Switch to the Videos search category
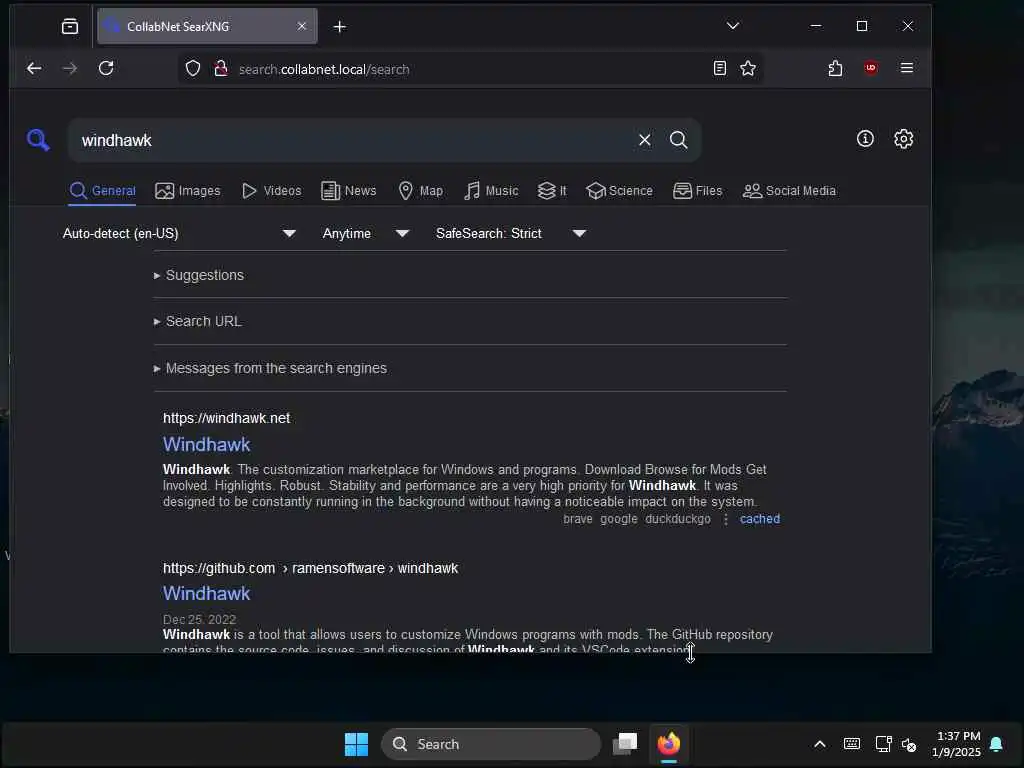Viewport: 1024px width, 768px height. tap(272, 191)
